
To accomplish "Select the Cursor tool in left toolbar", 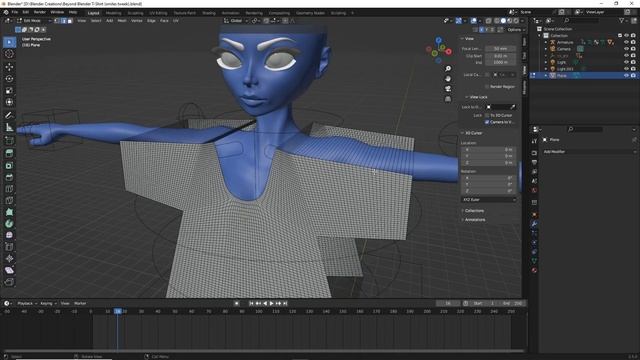I will point(9,54).
